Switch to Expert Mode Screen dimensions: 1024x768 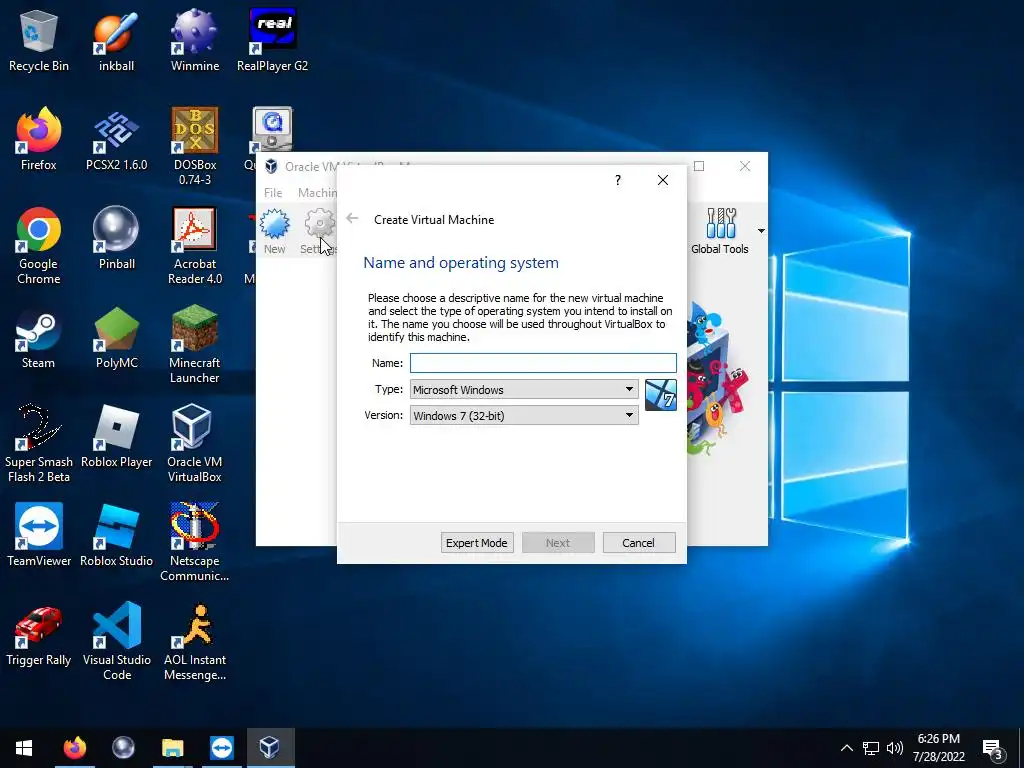point(477,543)
